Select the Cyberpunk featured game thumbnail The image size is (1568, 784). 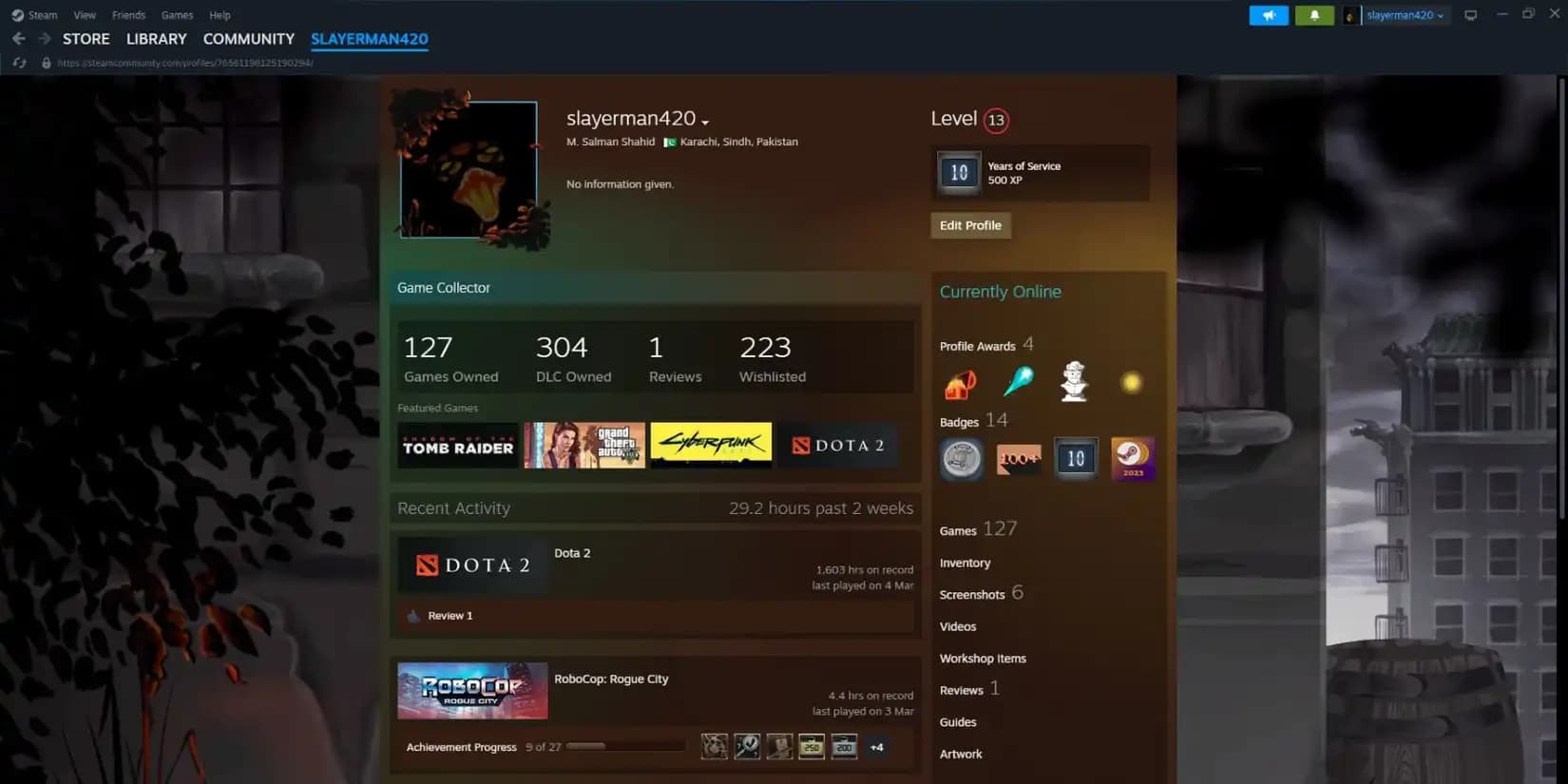click(x=711, y=445)
